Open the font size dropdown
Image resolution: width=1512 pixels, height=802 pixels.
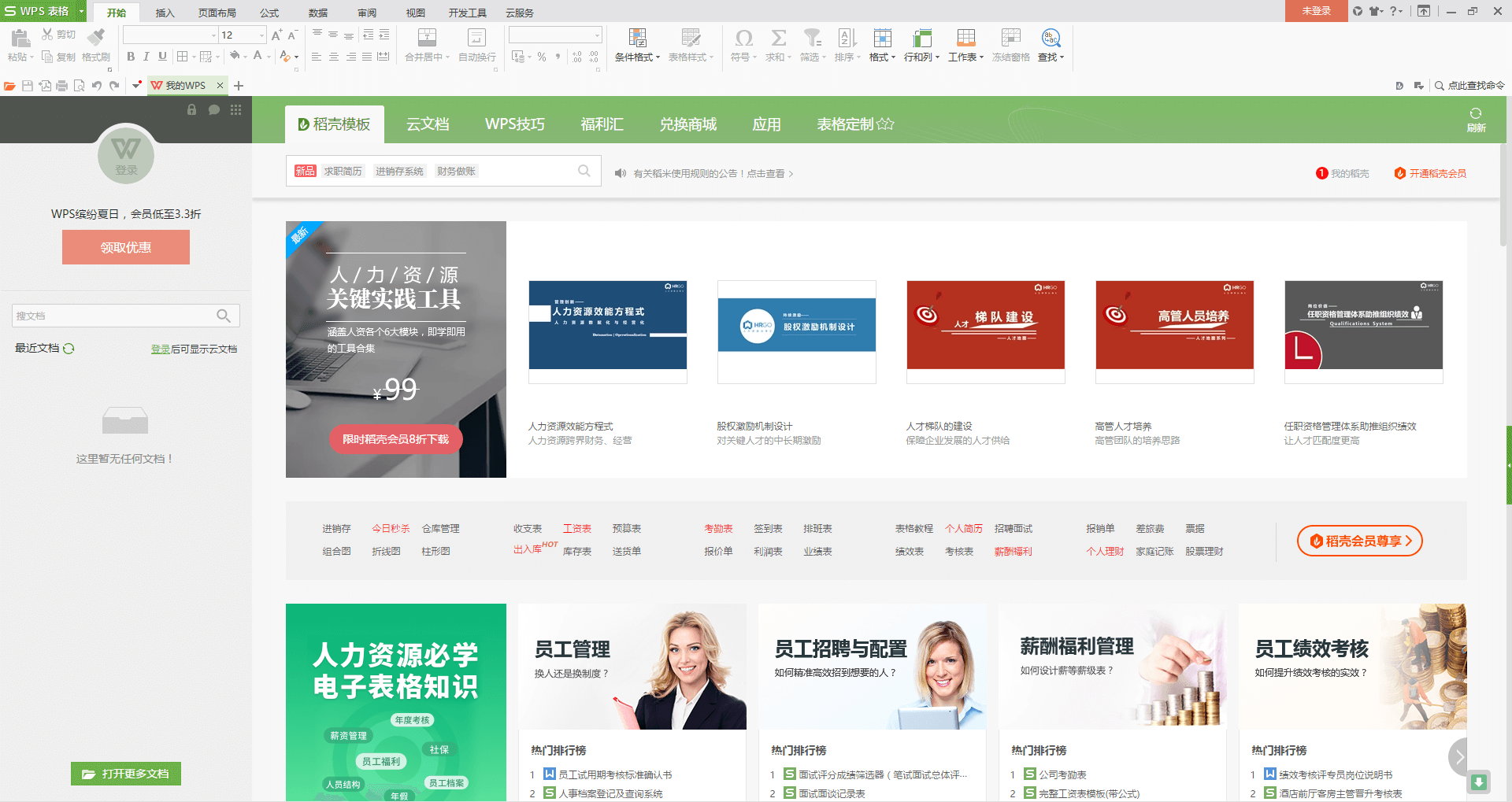click(x=262, y=35)
